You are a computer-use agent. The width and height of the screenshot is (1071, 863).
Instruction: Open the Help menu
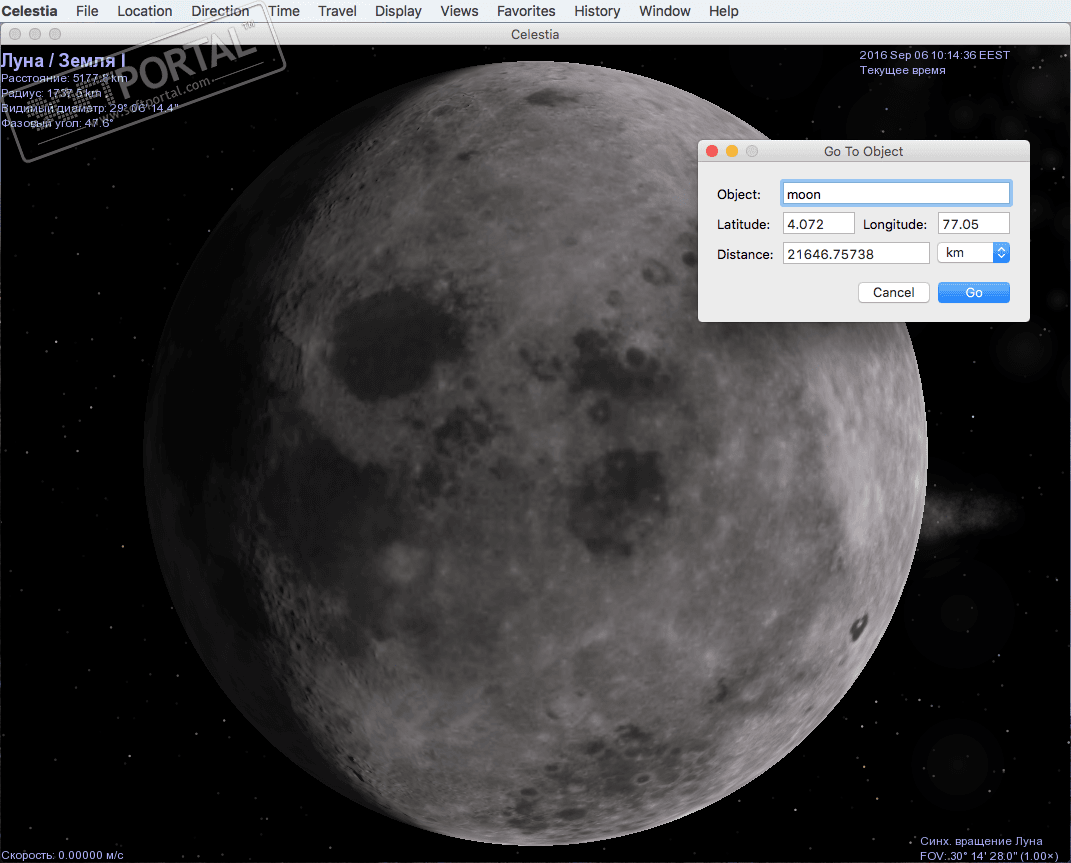(723, 11)
